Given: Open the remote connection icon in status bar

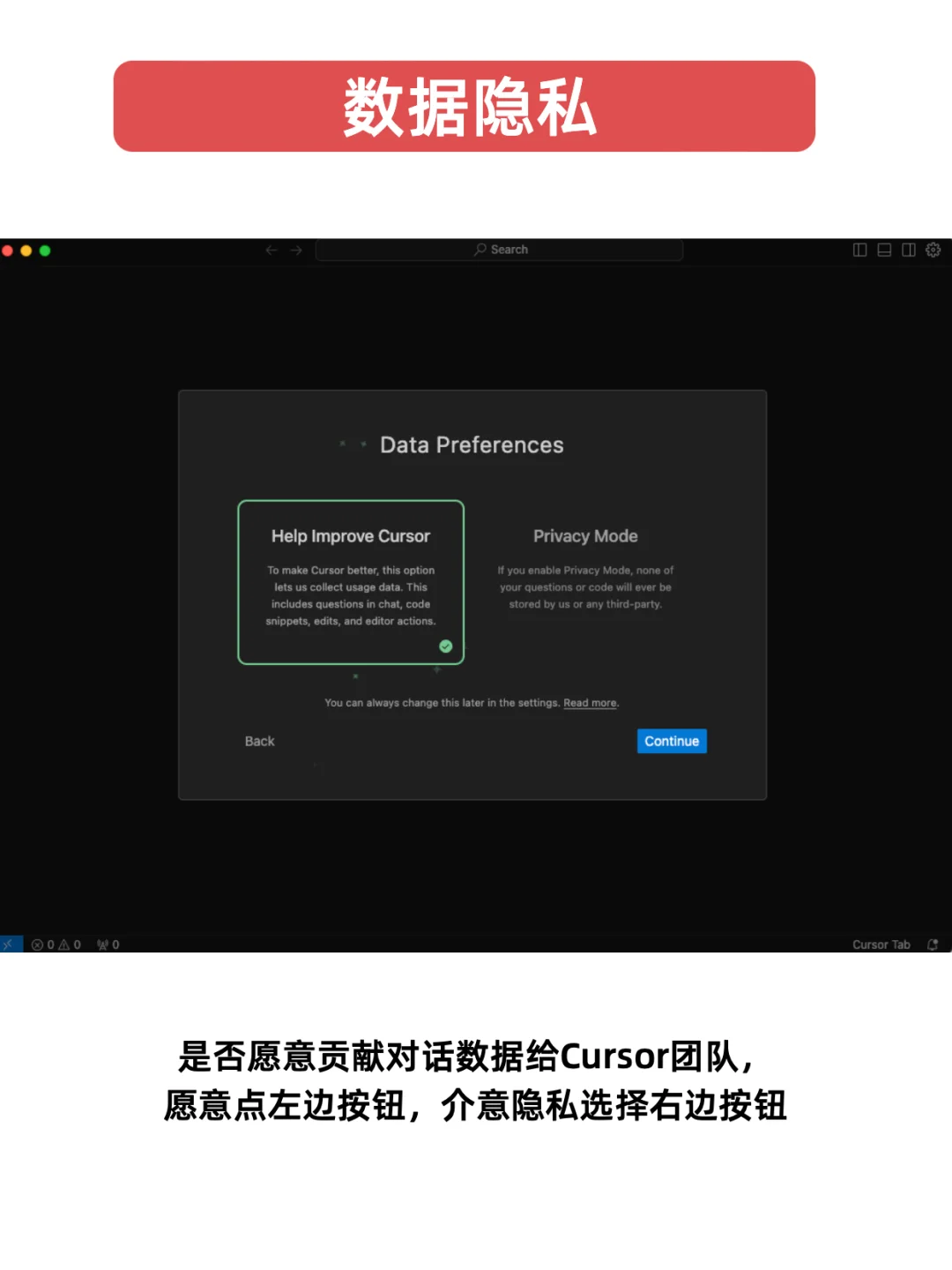Looking at the screenshot, I should tap(9, 944).
